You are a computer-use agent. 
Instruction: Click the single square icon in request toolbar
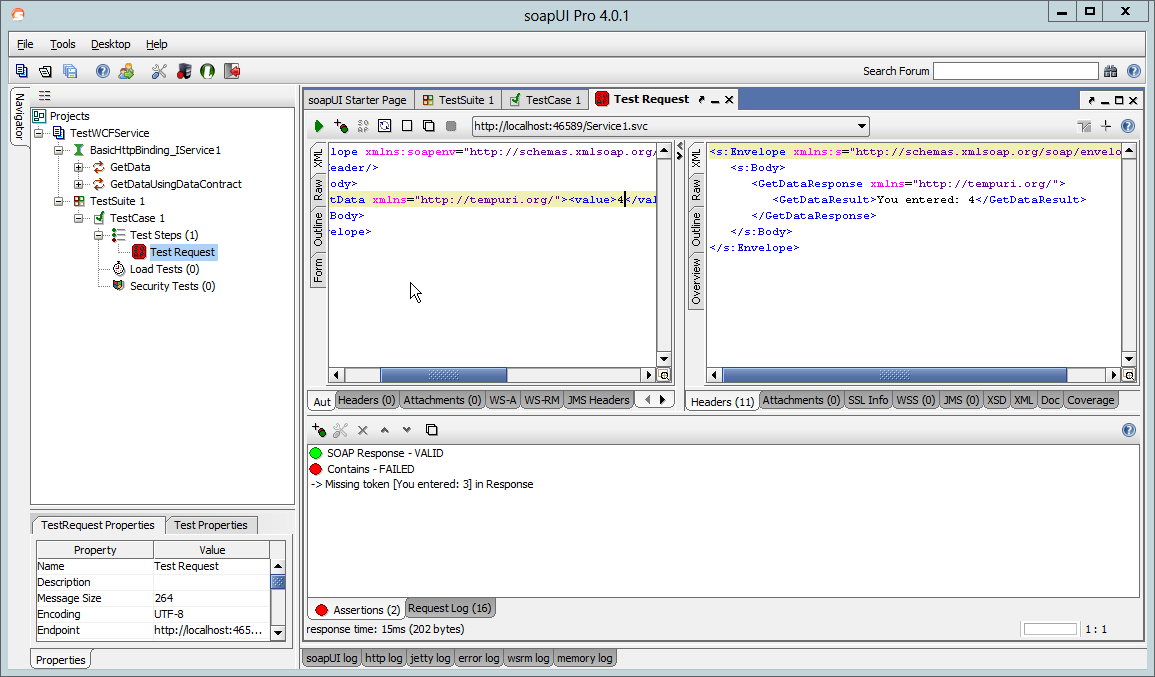coord(407,126)
